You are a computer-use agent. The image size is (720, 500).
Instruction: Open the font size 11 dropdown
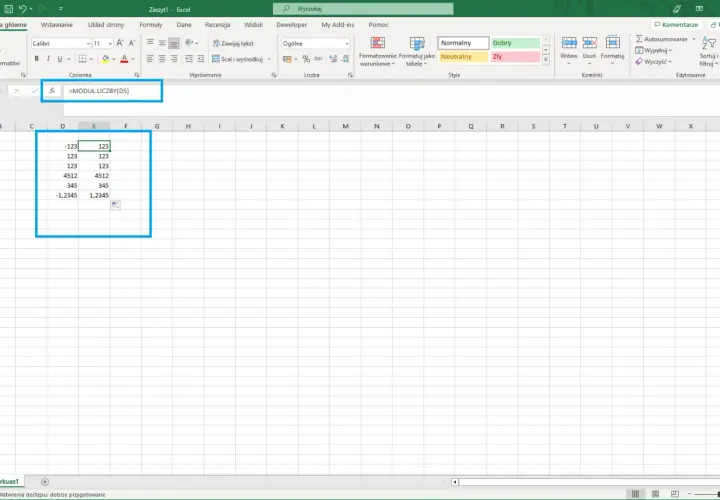click(110, 44)
